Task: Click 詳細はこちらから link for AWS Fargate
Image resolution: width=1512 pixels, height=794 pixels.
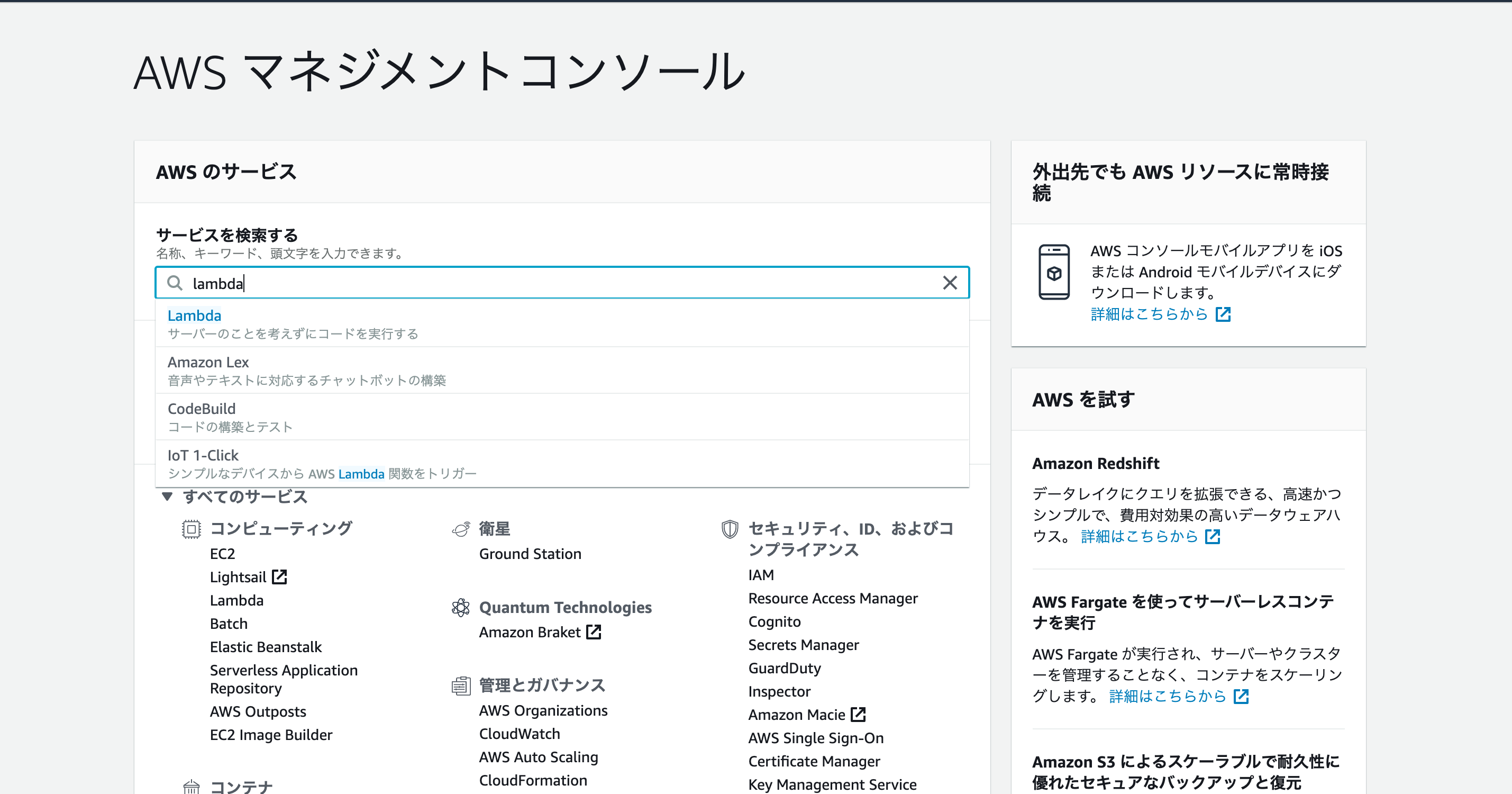Action: point(1168,697)
